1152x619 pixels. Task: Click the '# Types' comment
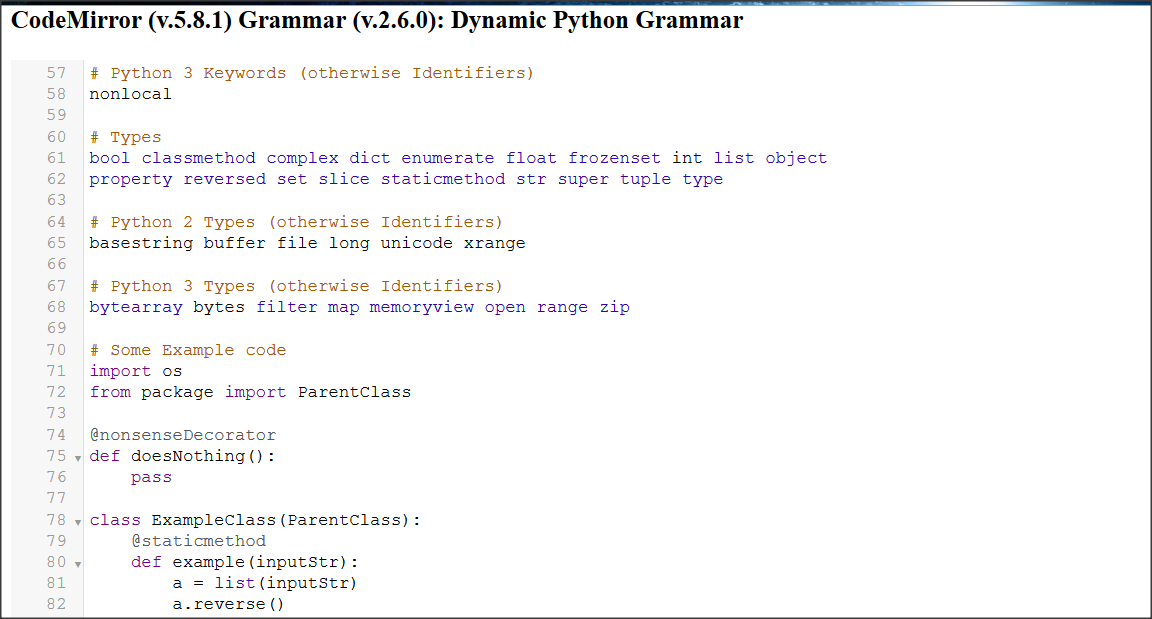pos(126,137)
